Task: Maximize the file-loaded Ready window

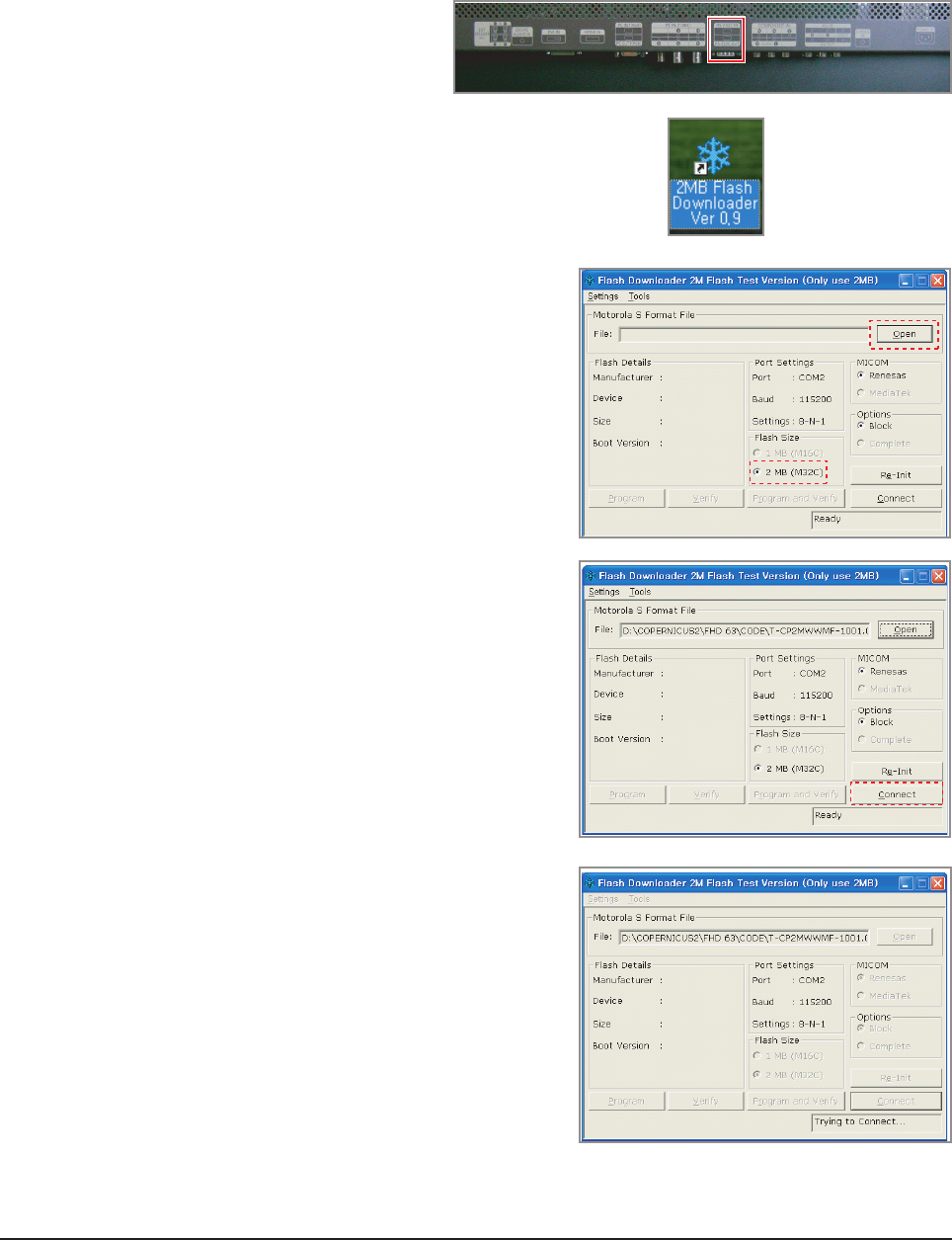Action: click(x=922, y=576)
